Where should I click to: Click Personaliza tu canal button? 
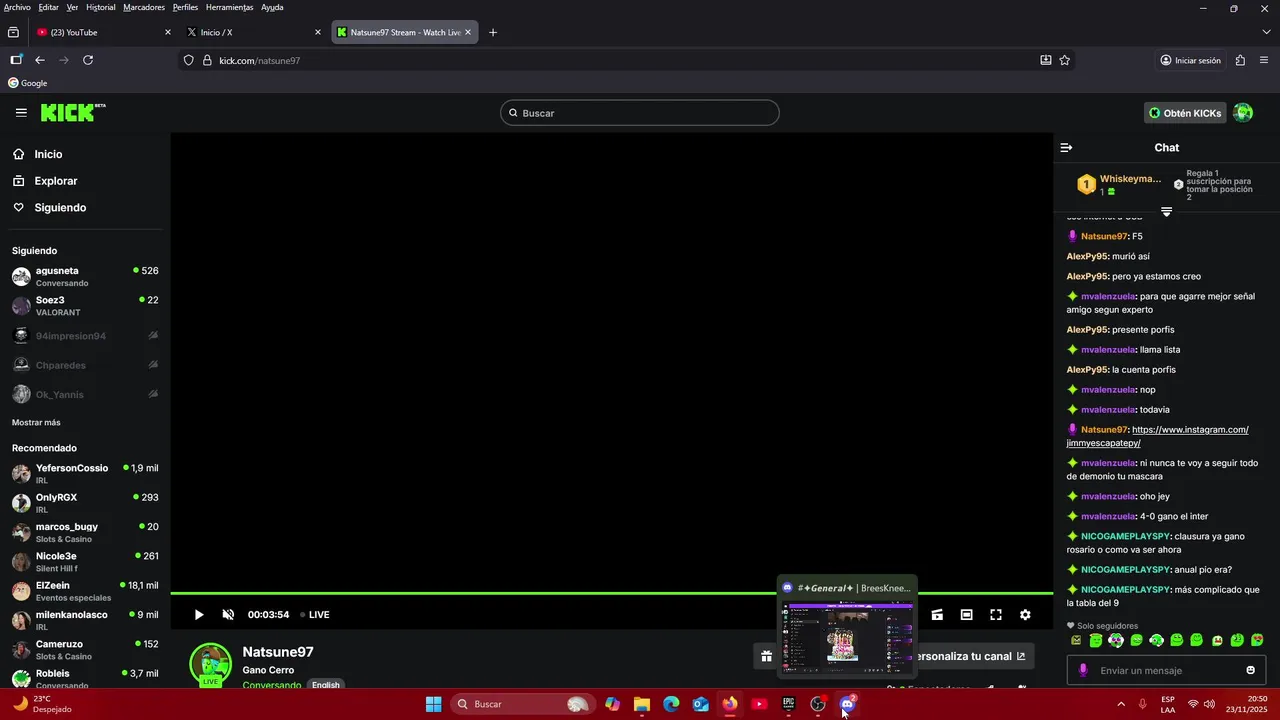[968, 656]
